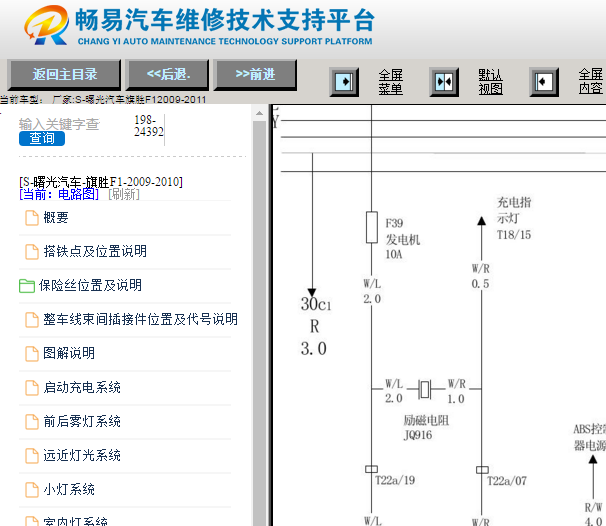Open the 小灯系统 item
Viewport: 606px width, 526px height.
(x=69, y=489)
